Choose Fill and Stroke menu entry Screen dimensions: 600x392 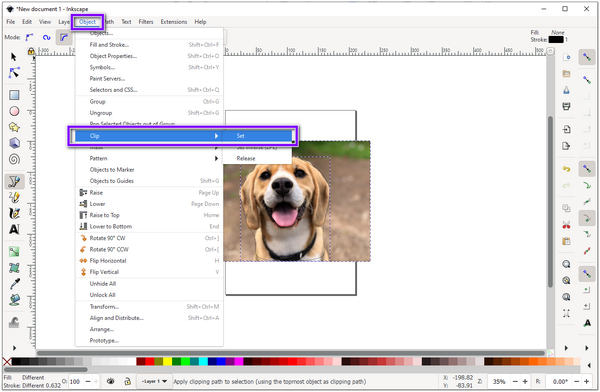[149, 45]
